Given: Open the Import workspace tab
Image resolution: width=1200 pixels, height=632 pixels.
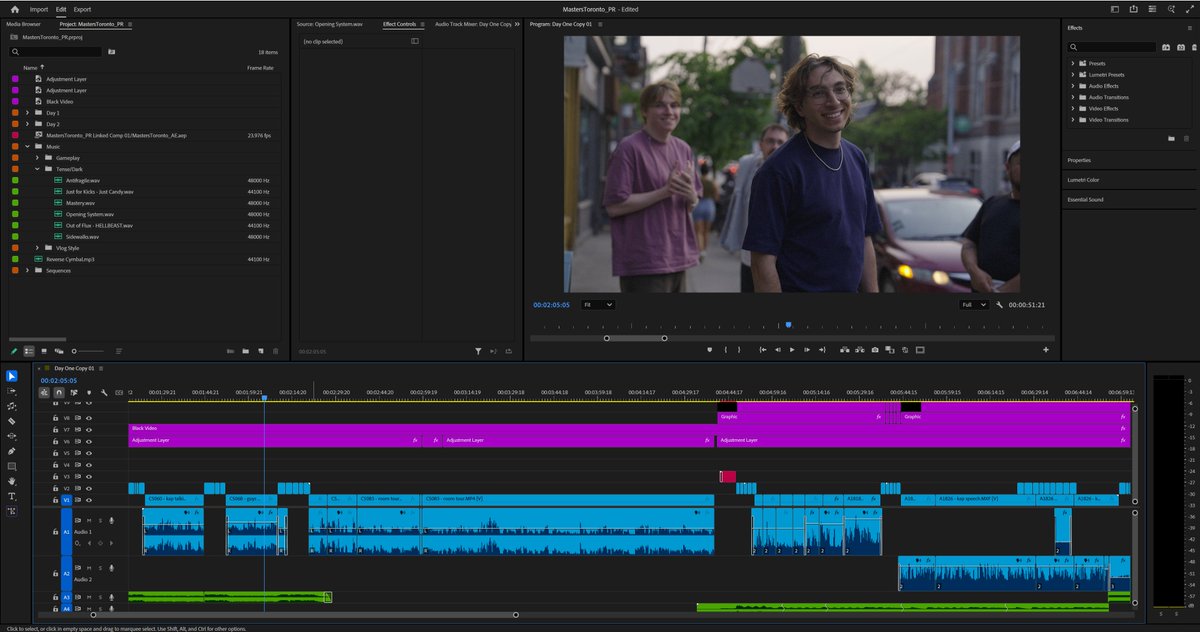Looking at the screenshot, I should (x=39, y=9).
